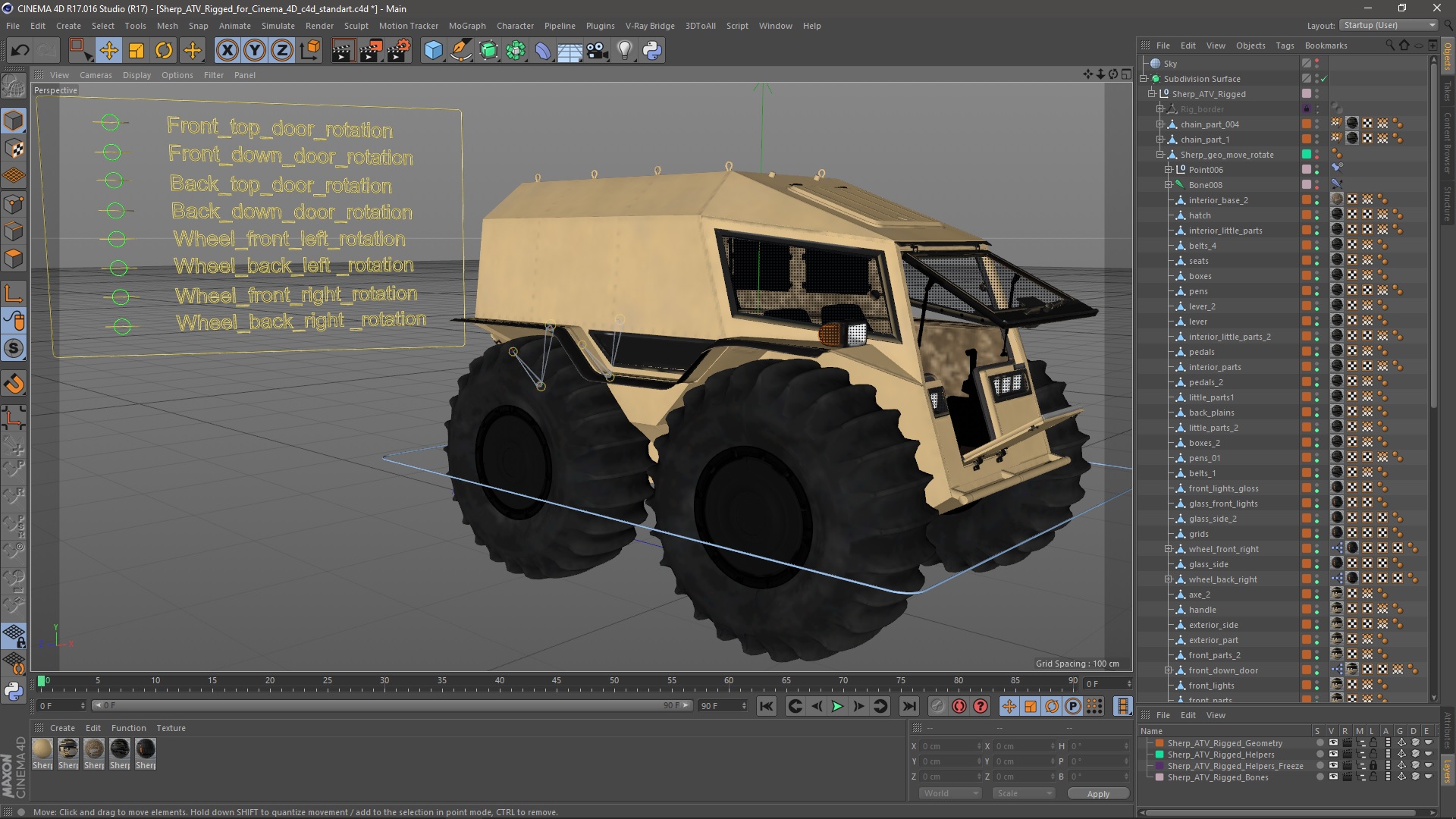Select the seats object in tree

[1199, 261]
